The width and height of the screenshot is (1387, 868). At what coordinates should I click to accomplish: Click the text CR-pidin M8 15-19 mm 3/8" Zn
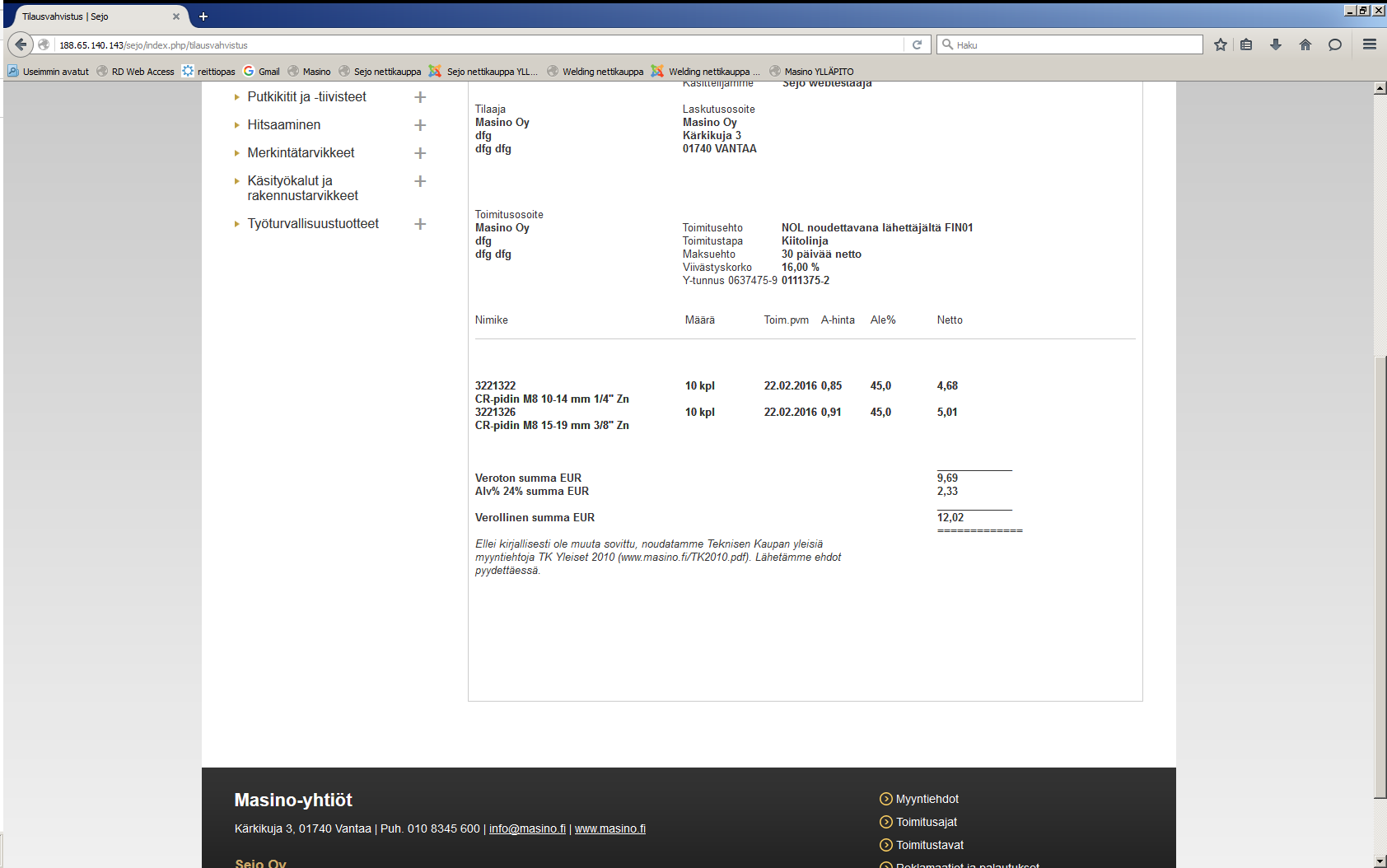[552, 425]
